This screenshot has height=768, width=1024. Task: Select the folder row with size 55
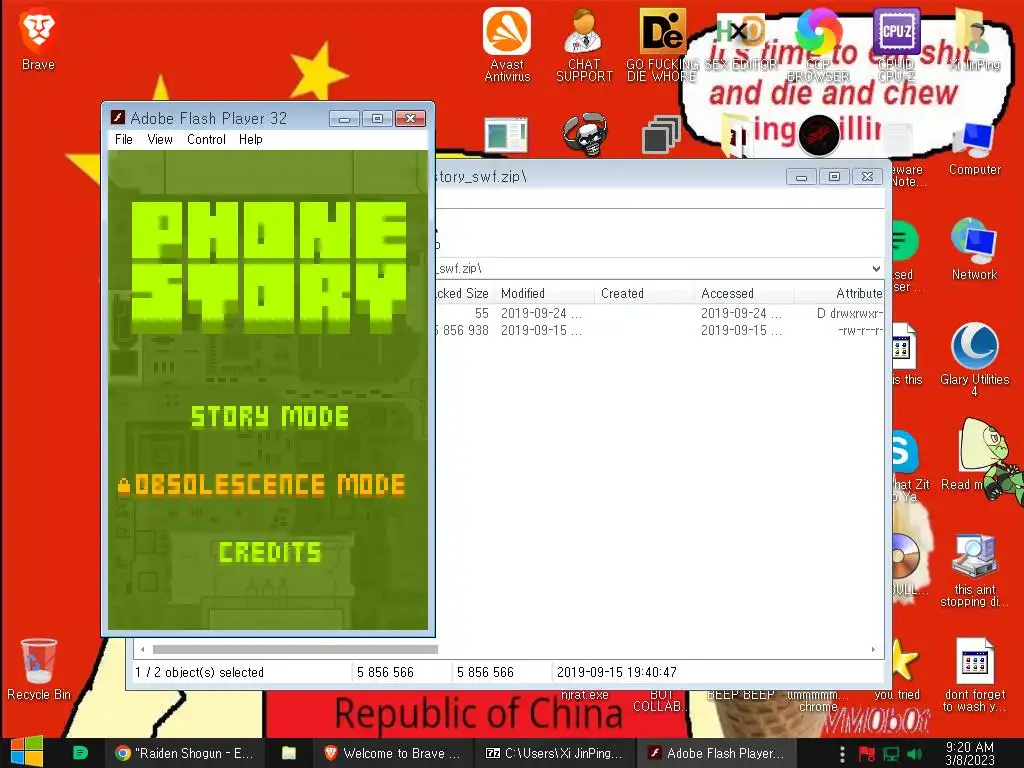pyautogui.click(x=660, y=313)
